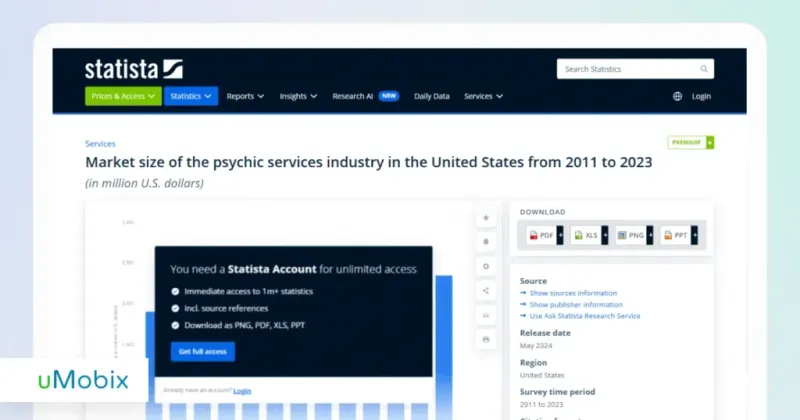The height and width of the screenshot is (420, 800).
Task: Click the Services breadcrumb link
Action: coord(100,144)
